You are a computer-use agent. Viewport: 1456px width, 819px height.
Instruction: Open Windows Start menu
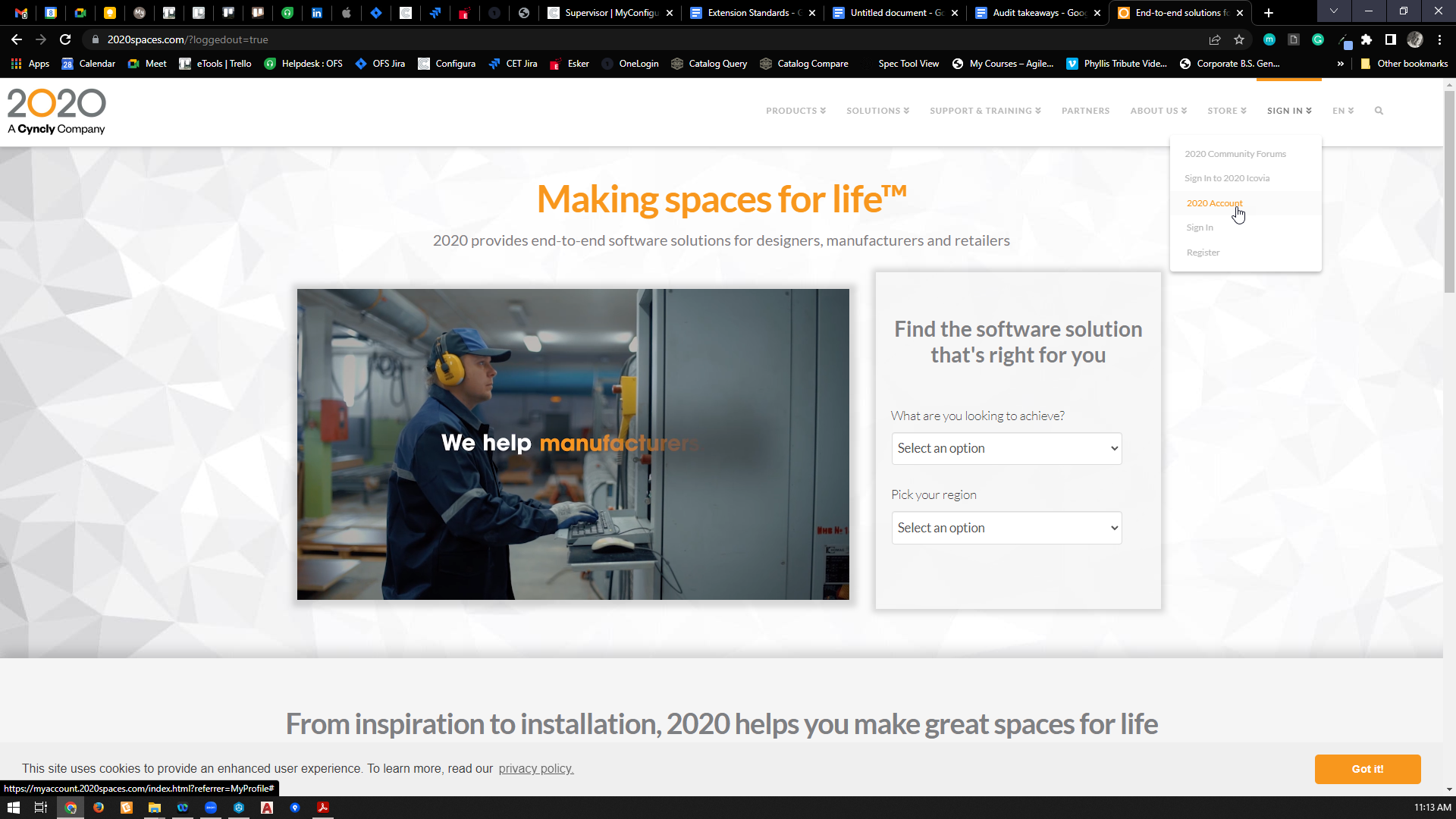[13, 808]
